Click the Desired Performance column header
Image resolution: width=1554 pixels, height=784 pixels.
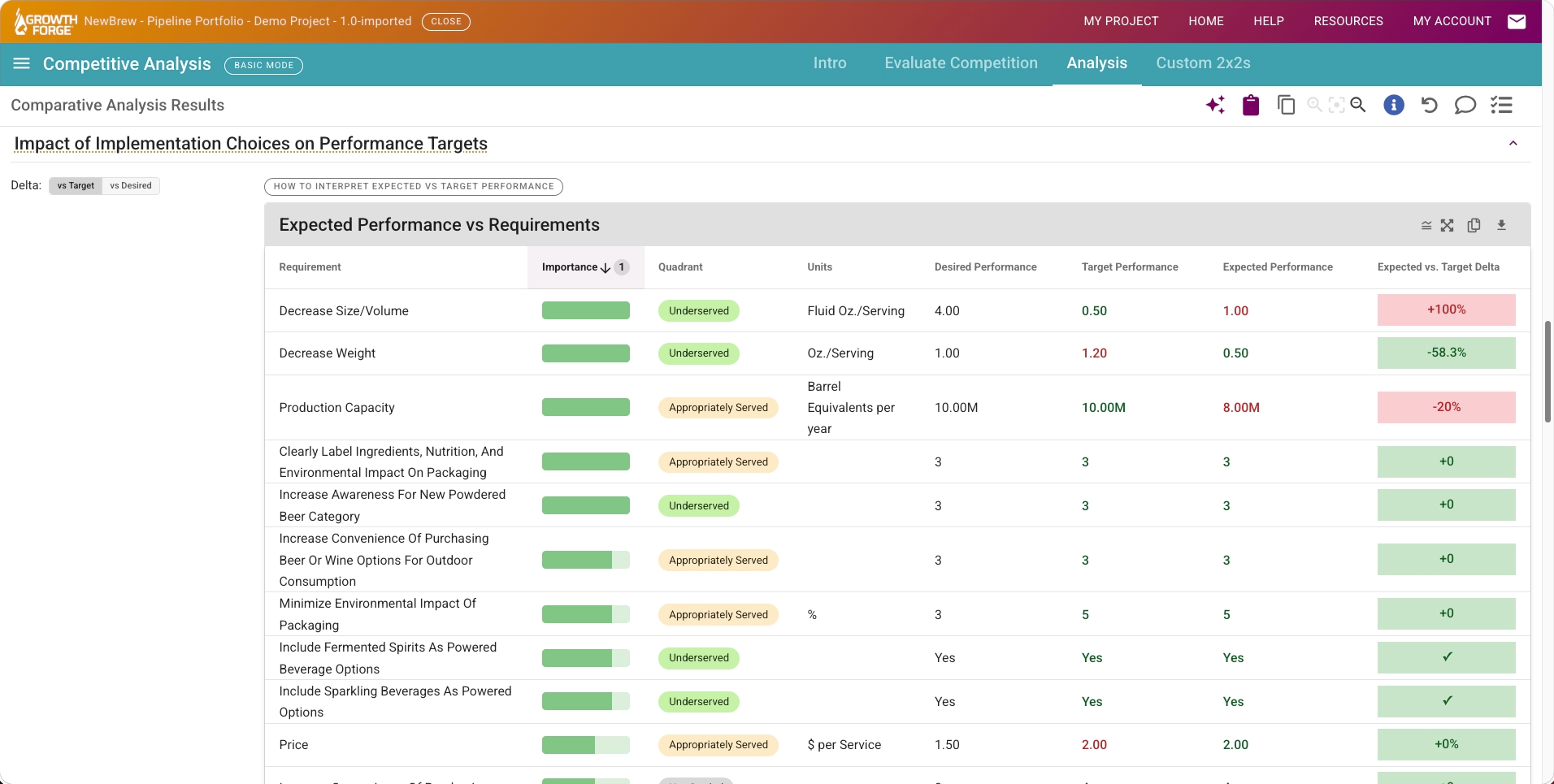tap(985, 267)
